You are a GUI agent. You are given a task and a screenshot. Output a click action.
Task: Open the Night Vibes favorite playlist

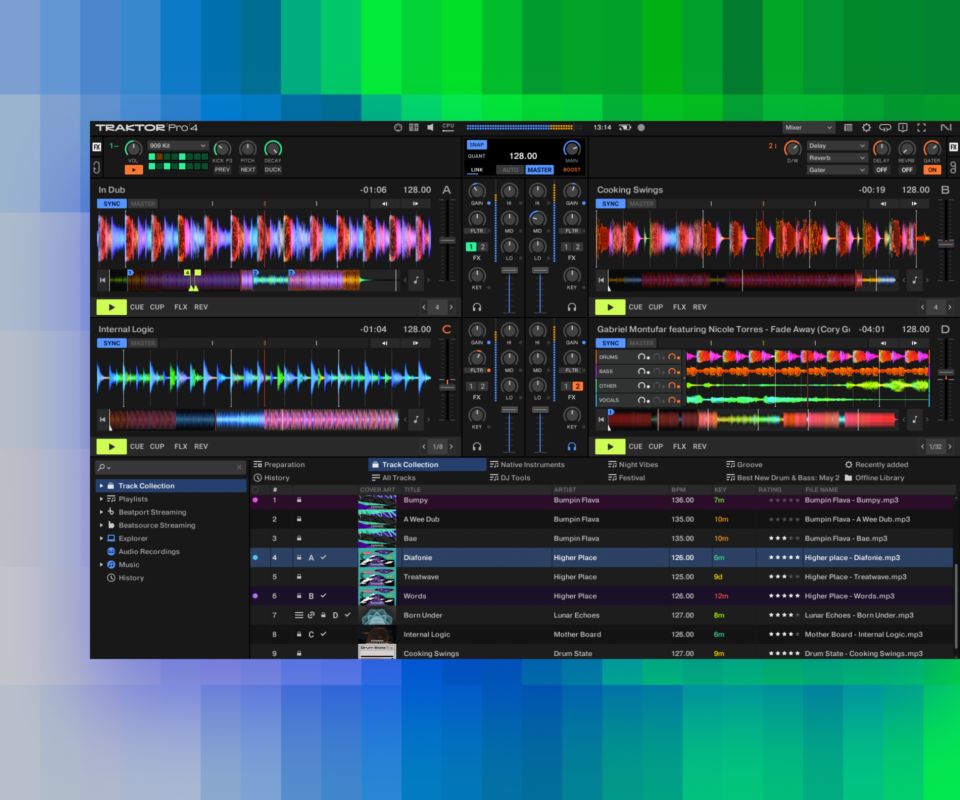click(638, 465)
